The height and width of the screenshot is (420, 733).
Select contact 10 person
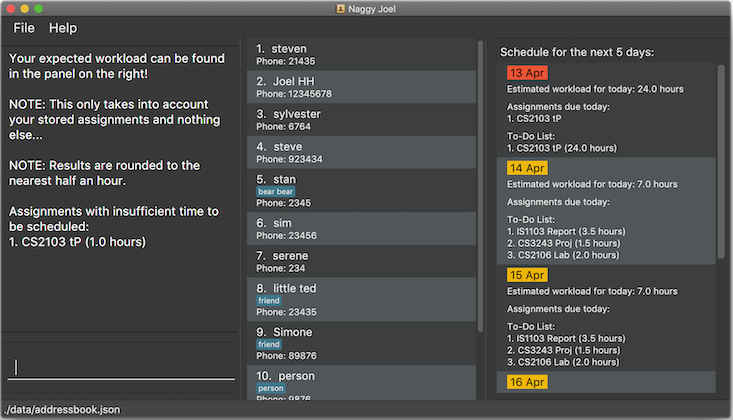coord(361,383)
